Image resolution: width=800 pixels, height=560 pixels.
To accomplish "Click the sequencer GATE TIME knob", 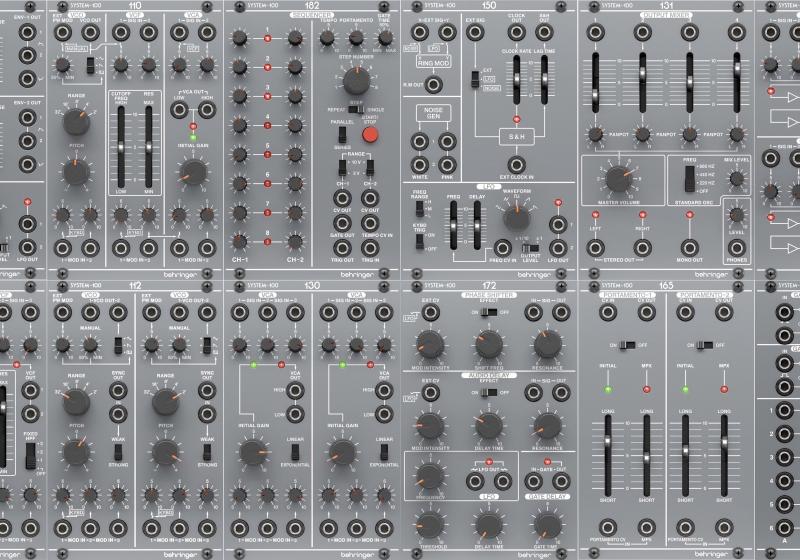I will 385,38.
